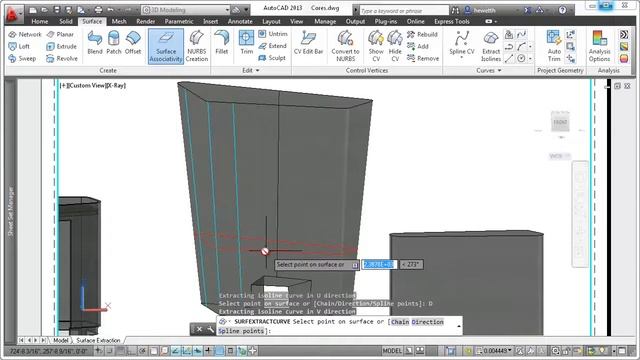Click the X-Ray visual style label

(x=117, y=85)
